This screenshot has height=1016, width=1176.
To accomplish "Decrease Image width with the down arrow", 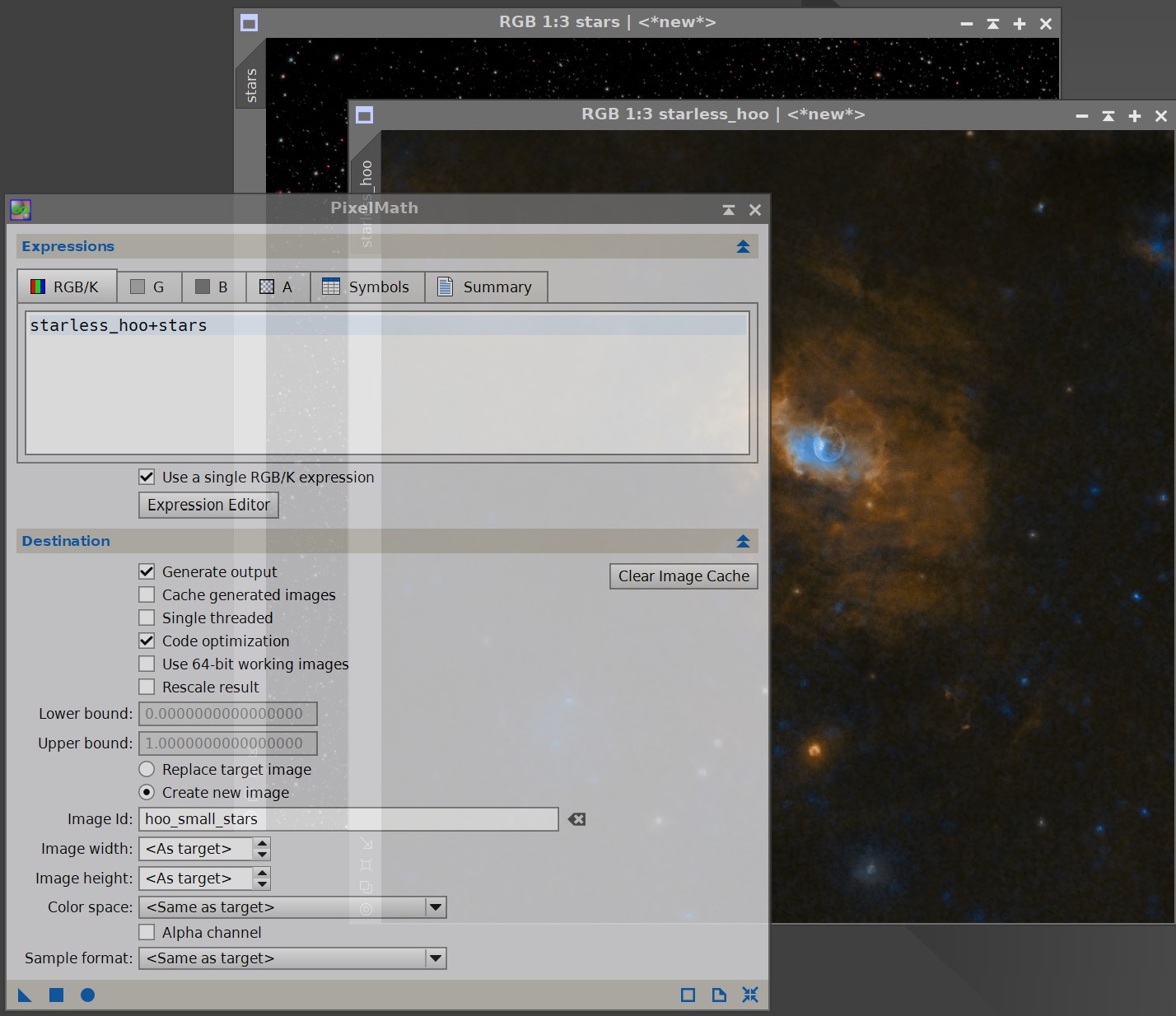I will (262, 855).
